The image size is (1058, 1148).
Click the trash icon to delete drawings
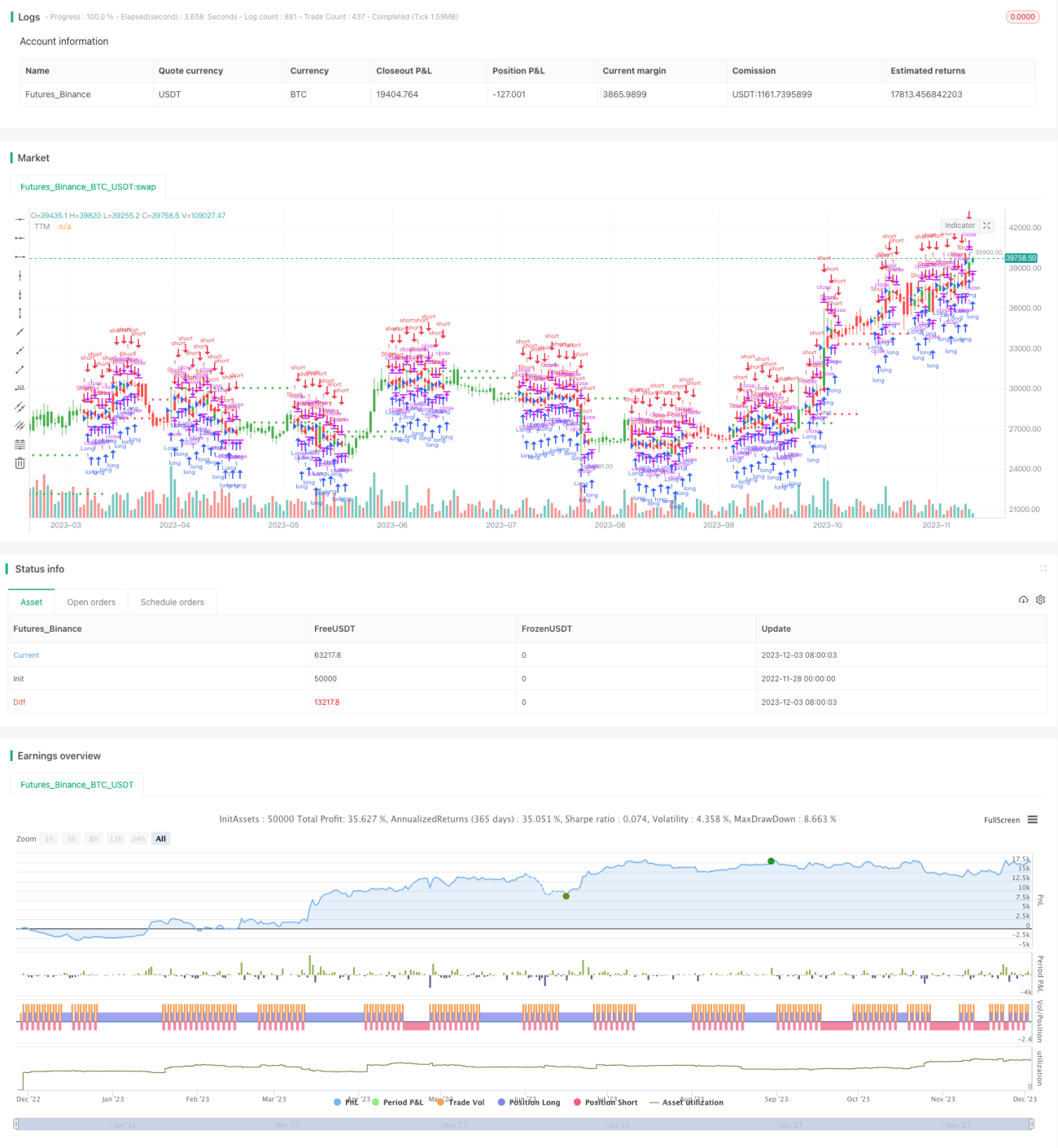[20, 462]
